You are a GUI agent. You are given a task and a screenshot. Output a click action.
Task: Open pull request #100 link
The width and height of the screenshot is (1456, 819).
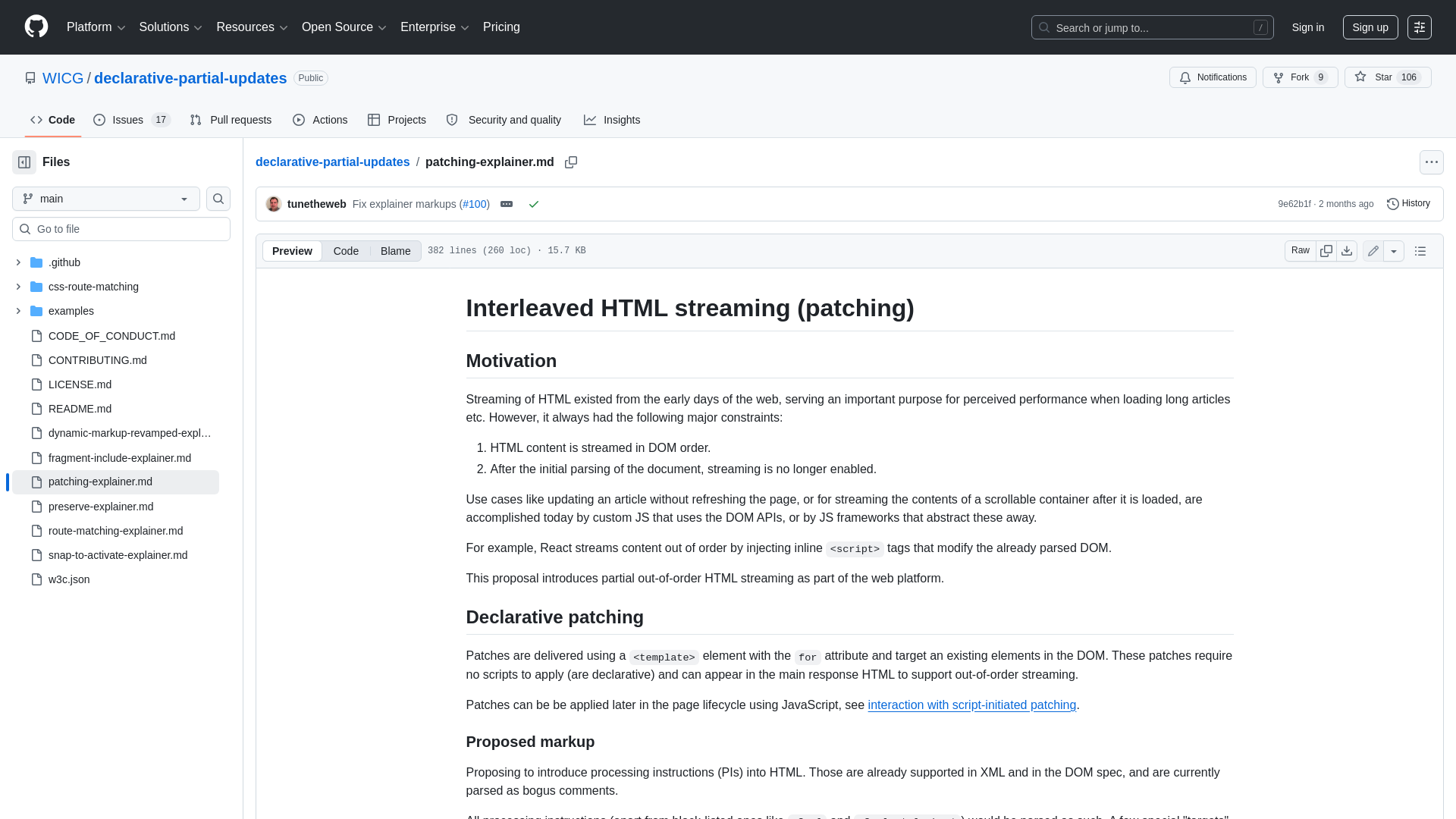[x=475, y=204]
